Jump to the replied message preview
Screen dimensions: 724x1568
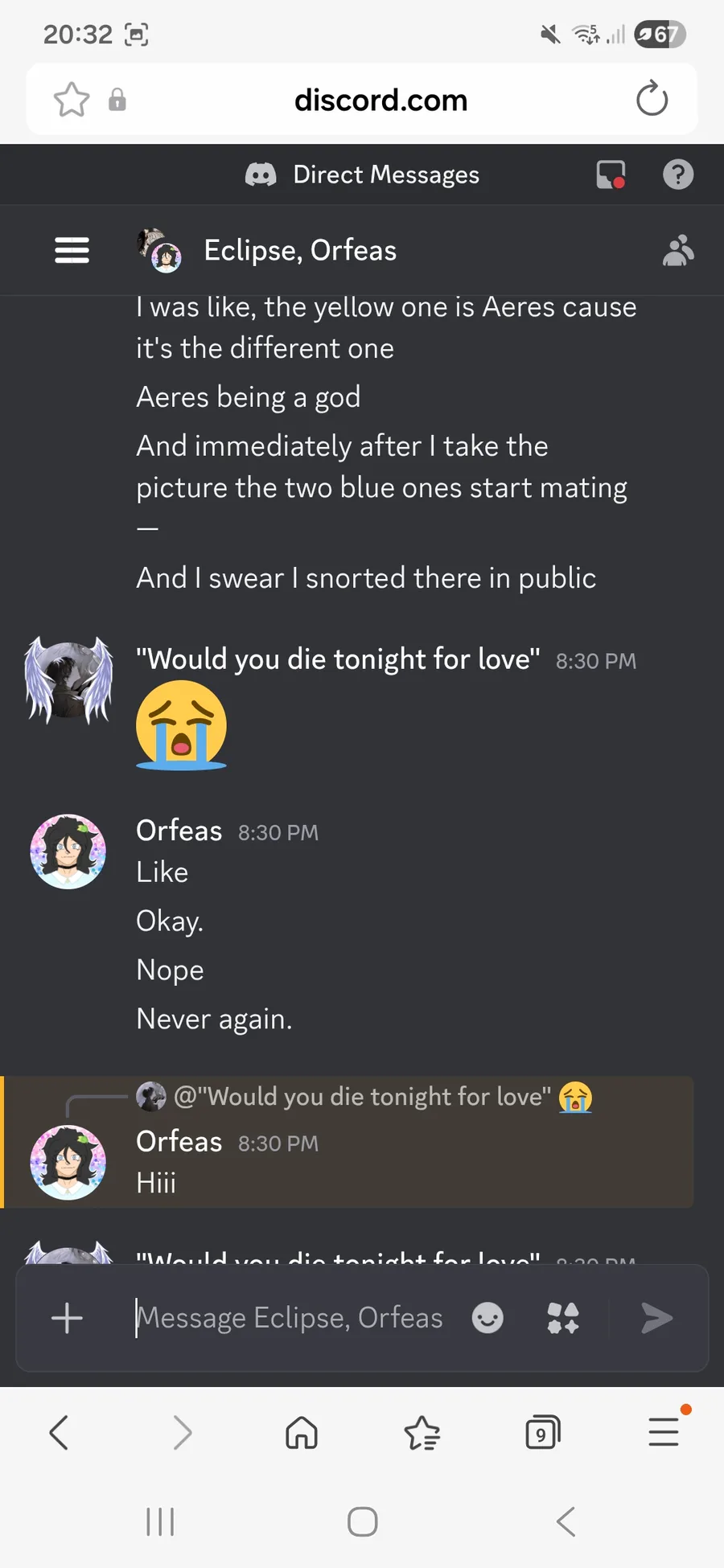click(362, 1097)
